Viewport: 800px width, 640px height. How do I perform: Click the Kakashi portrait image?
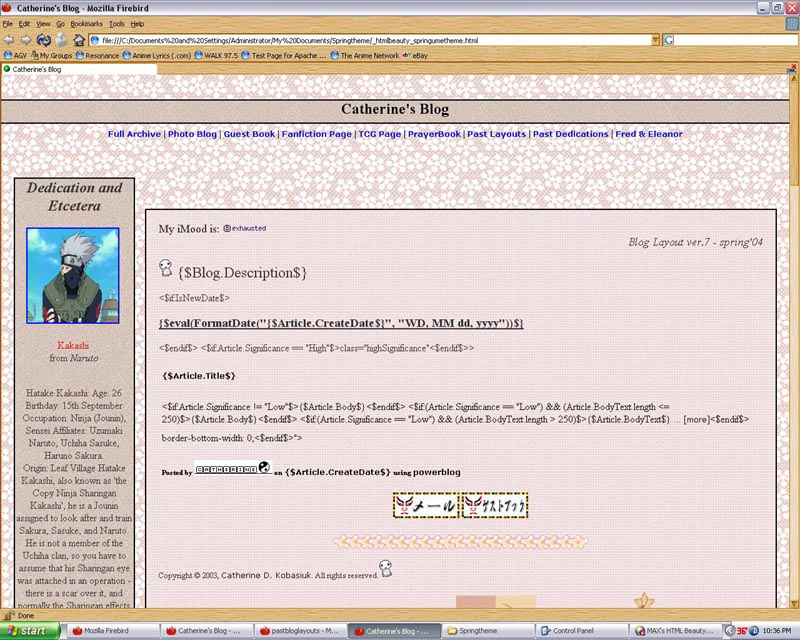click(73, 276)
